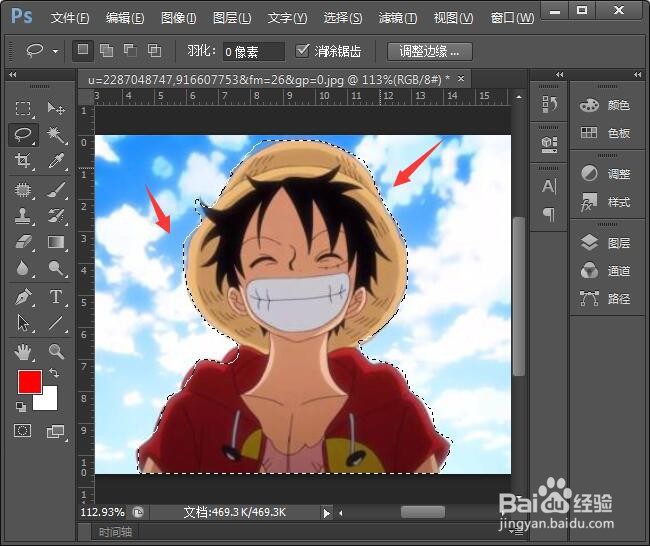The image size is (650, 546).
Task: Click the red foreground color swatch
Action: pyautogui.click(x=29, y=382)
